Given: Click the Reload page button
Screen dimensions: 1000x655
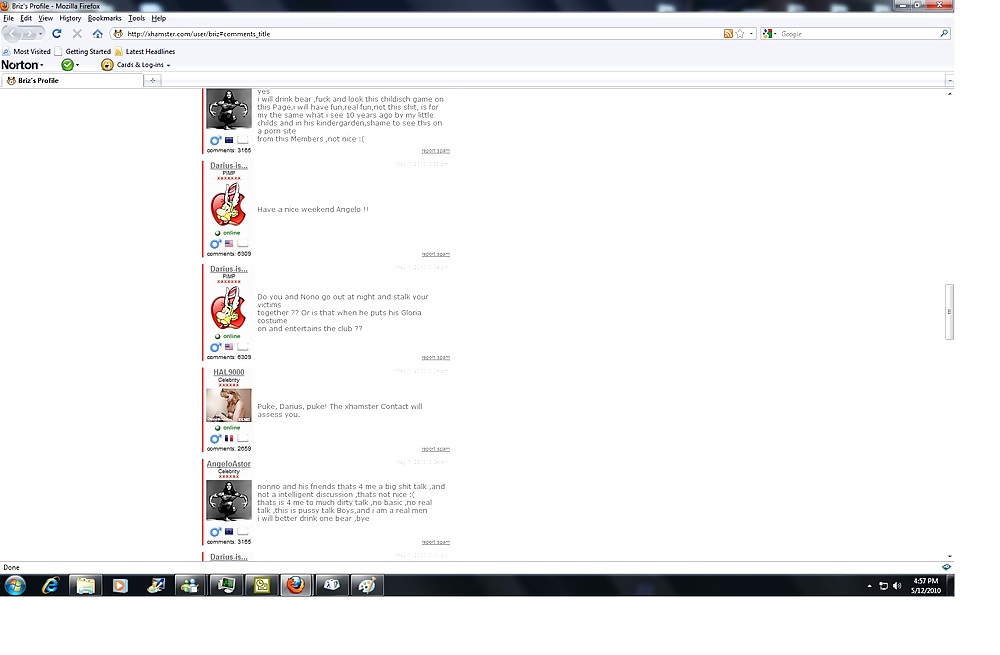Looking at the screenshot, I should click(57, 34).
